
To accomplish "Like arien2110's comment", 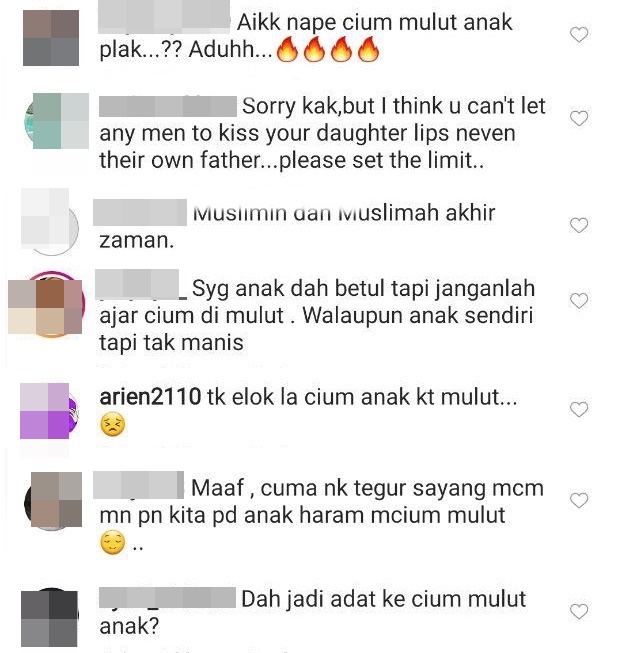I will point(579,409).
